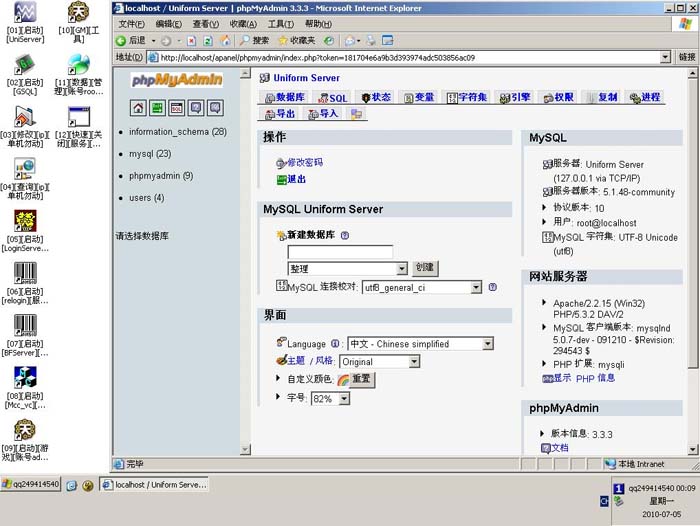This screenshot has height=526, width=700.
Task: Click the green log out icon in sidebar
Action: (157, 108)
